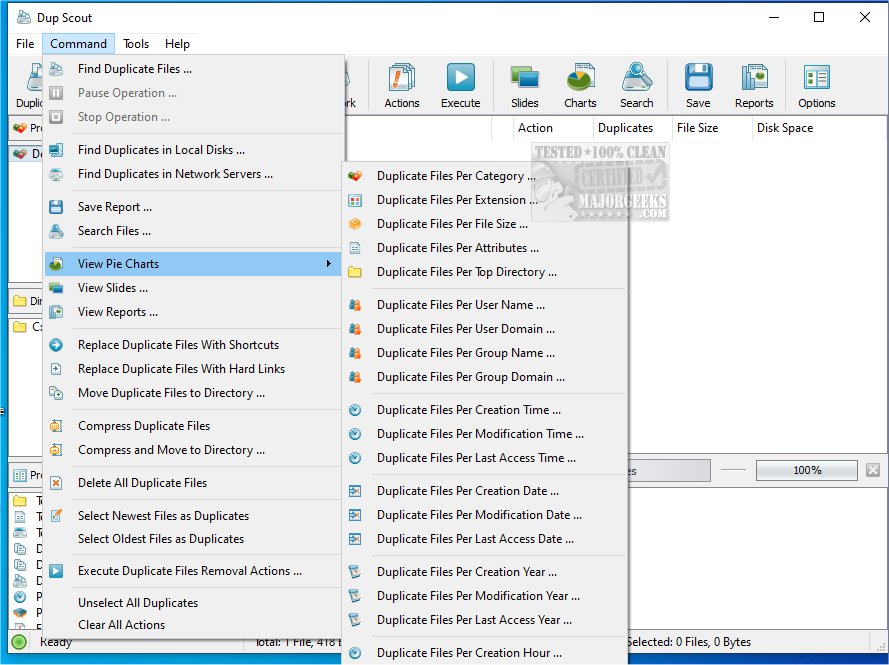889x665 pixels.
Task: Click the Select Newest Files icon
Action: (56, 515)
